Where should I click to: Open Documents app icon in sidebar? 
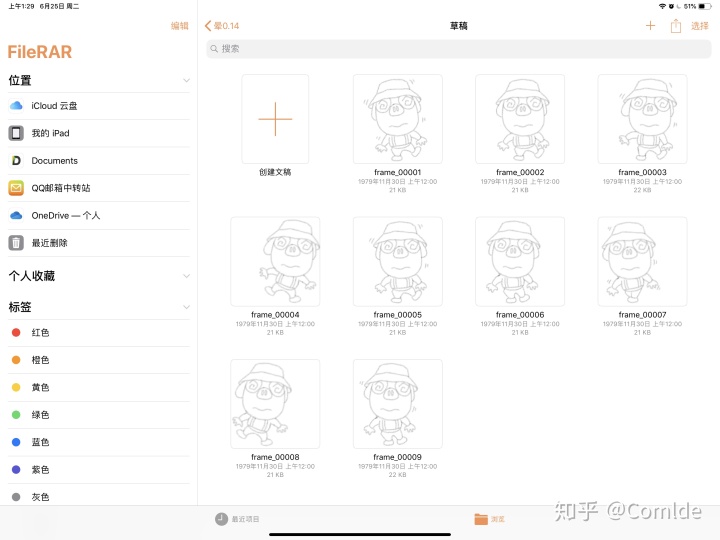16,161
